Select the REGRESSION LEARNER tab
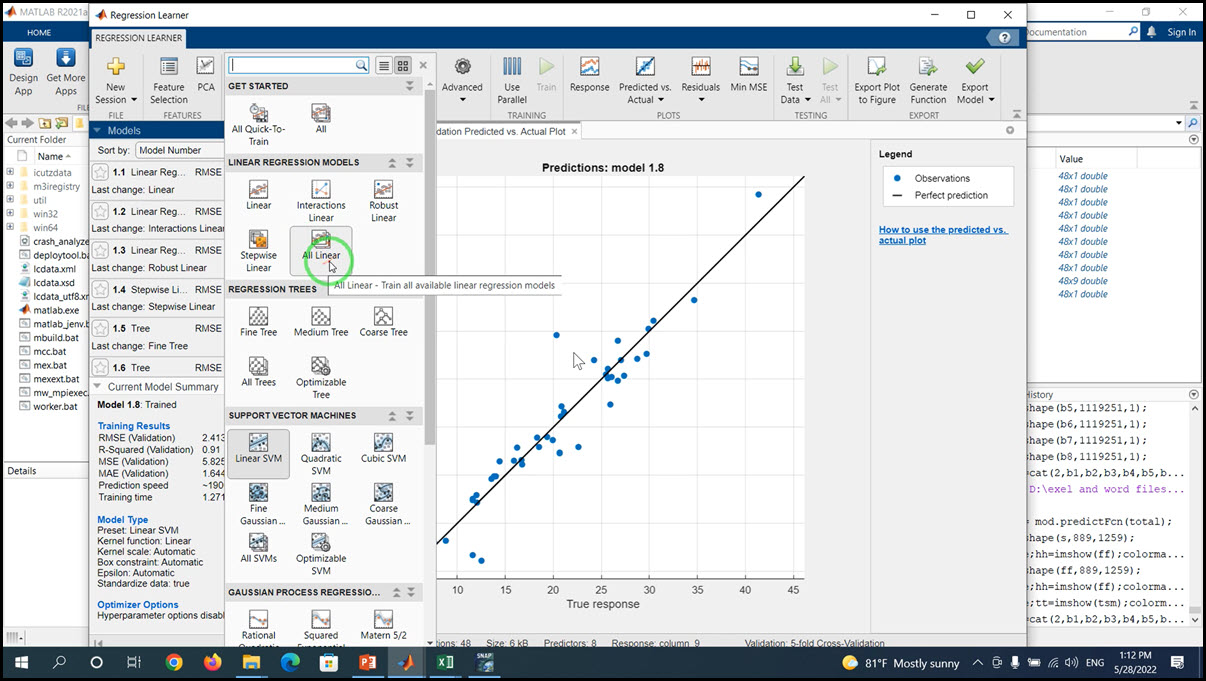This screenshot has width=1206, height=681. pyautogui.click(x=139, y=38)
